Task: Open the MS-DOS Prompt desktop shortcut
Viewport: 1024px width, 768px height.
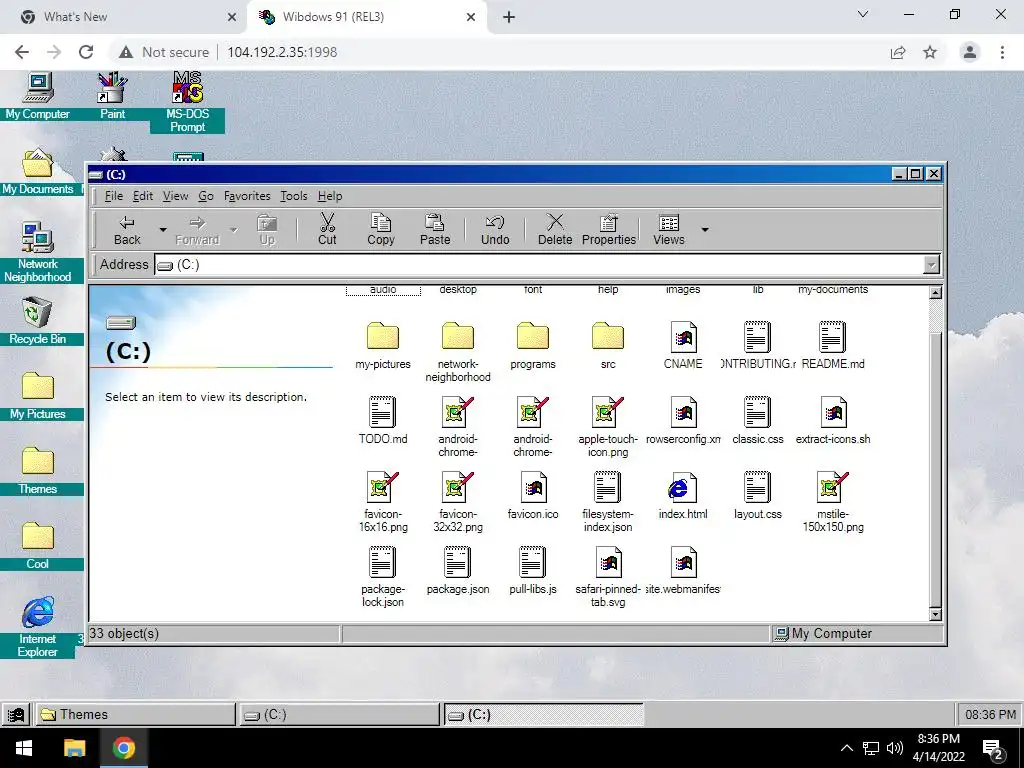Action: [187, 102]
